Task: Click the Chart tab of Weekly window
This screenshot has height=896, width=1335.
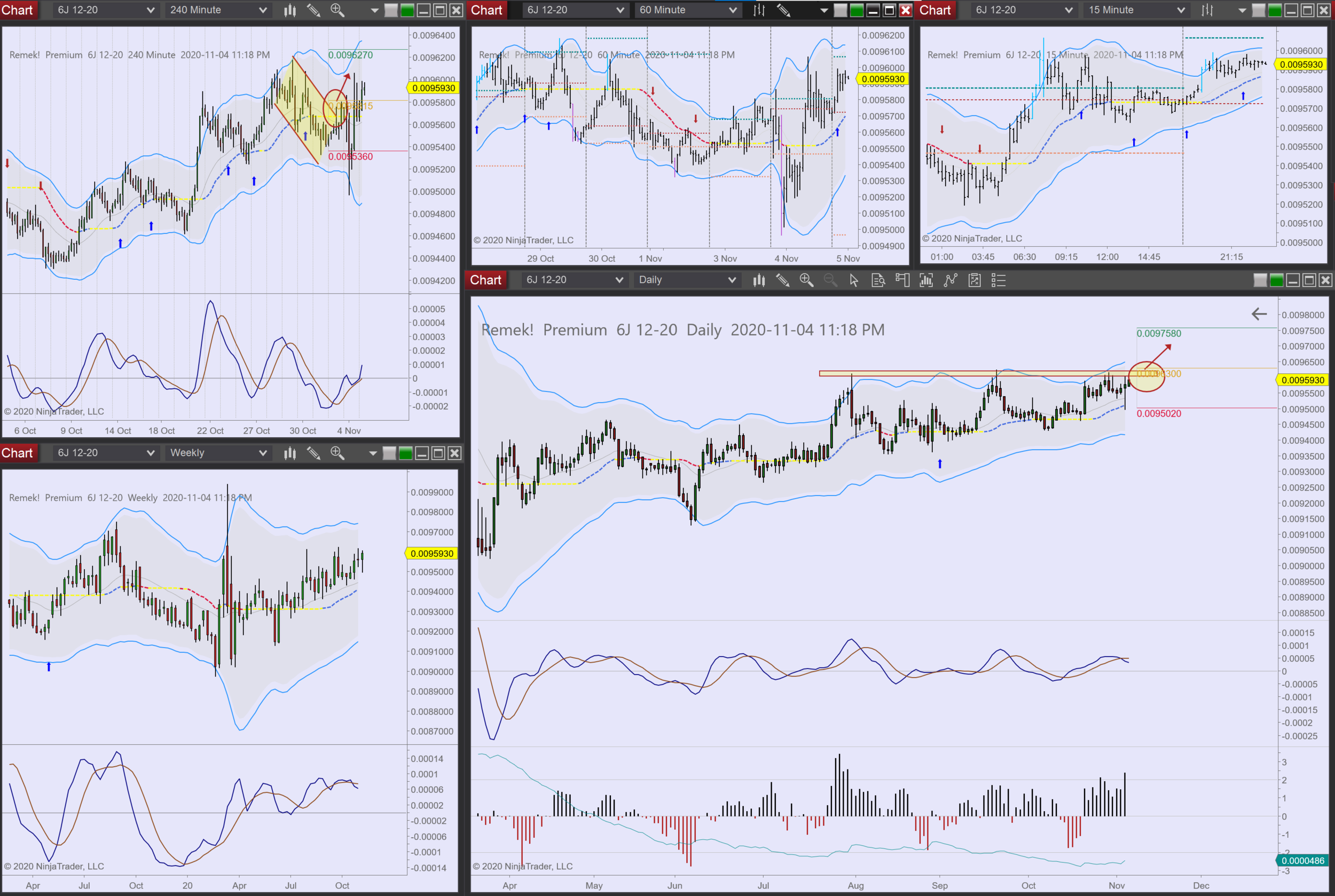Action: click(17, 453)
